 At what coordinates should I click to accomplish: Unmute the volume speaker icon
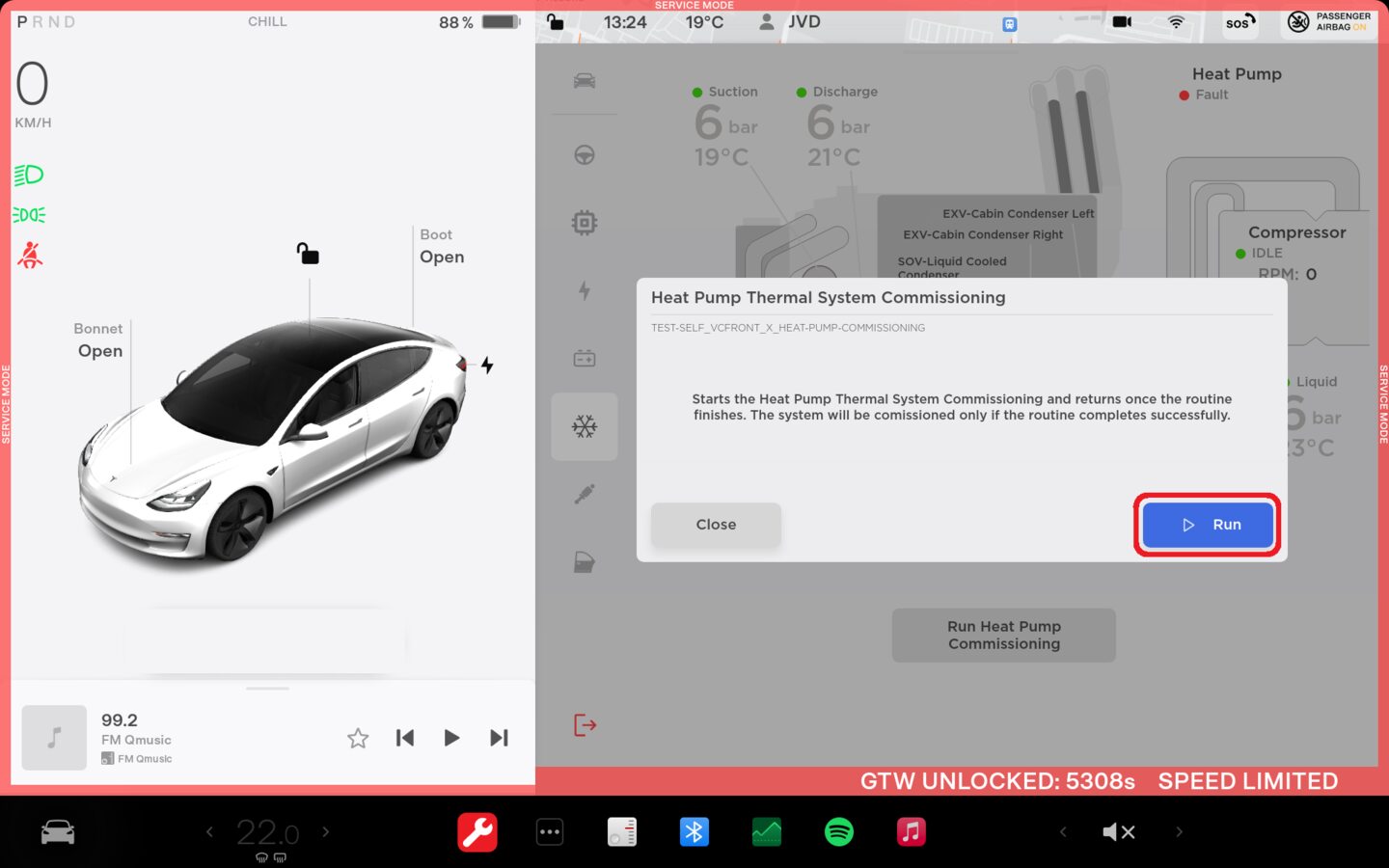click(1119, 831)
